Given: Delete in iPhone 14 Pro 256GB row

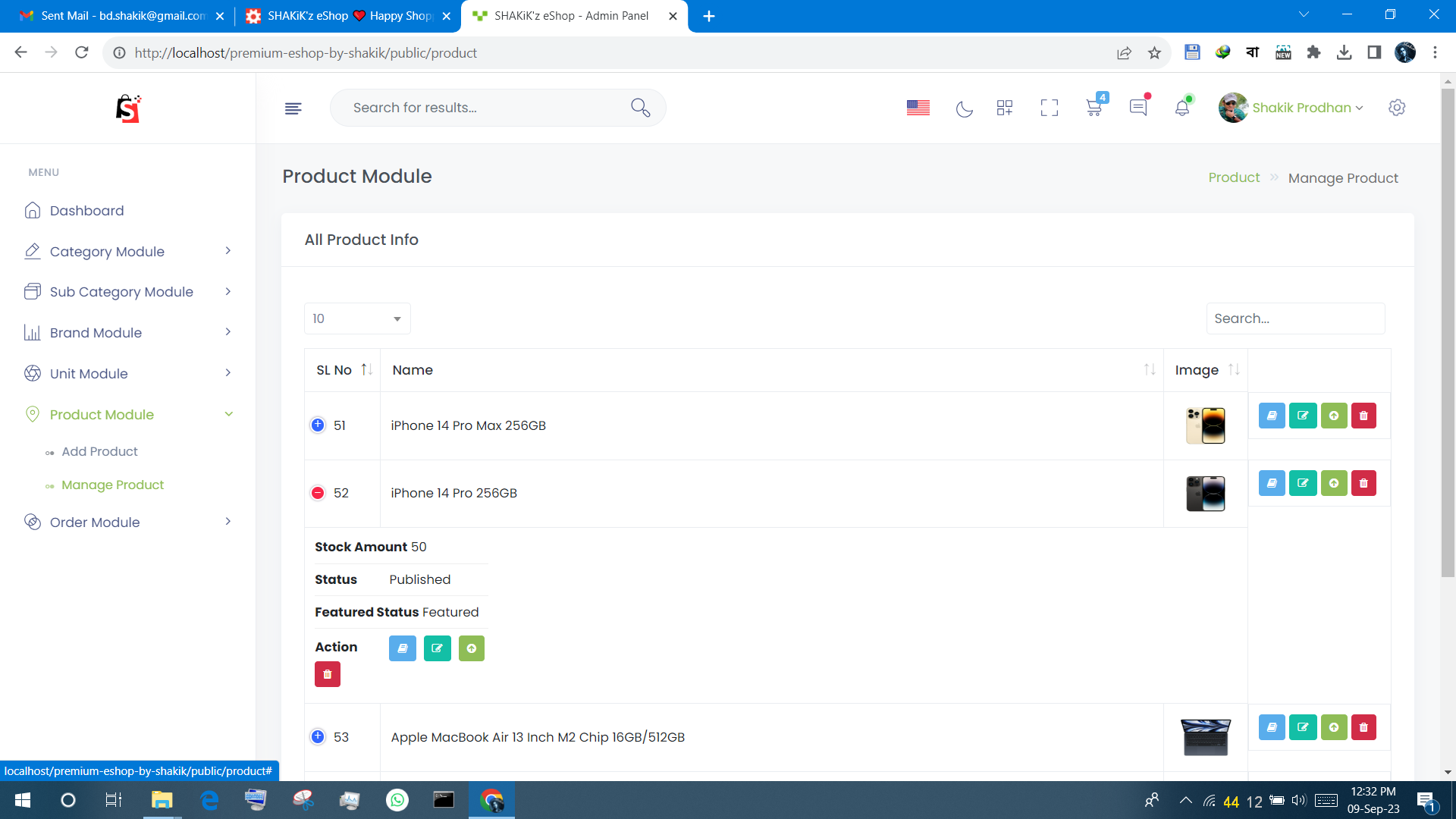Looking at the screenshot, I should click(x=1363, y=483).
